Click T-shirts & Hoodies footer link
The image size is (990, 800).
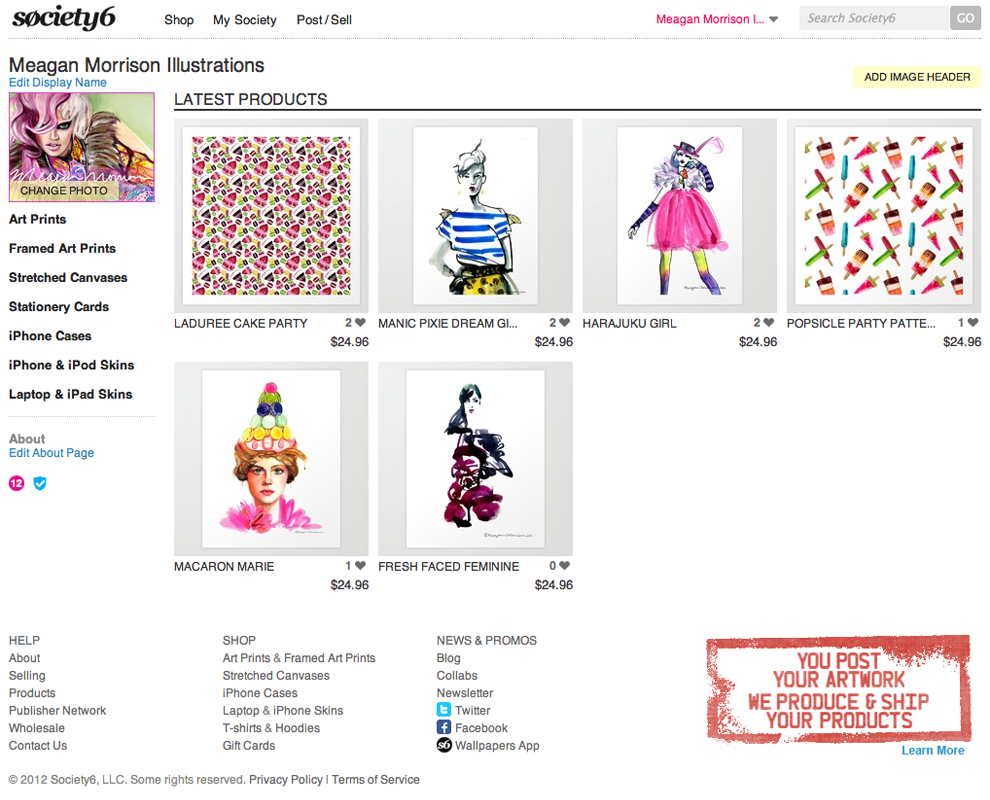(x=271, y=728)
